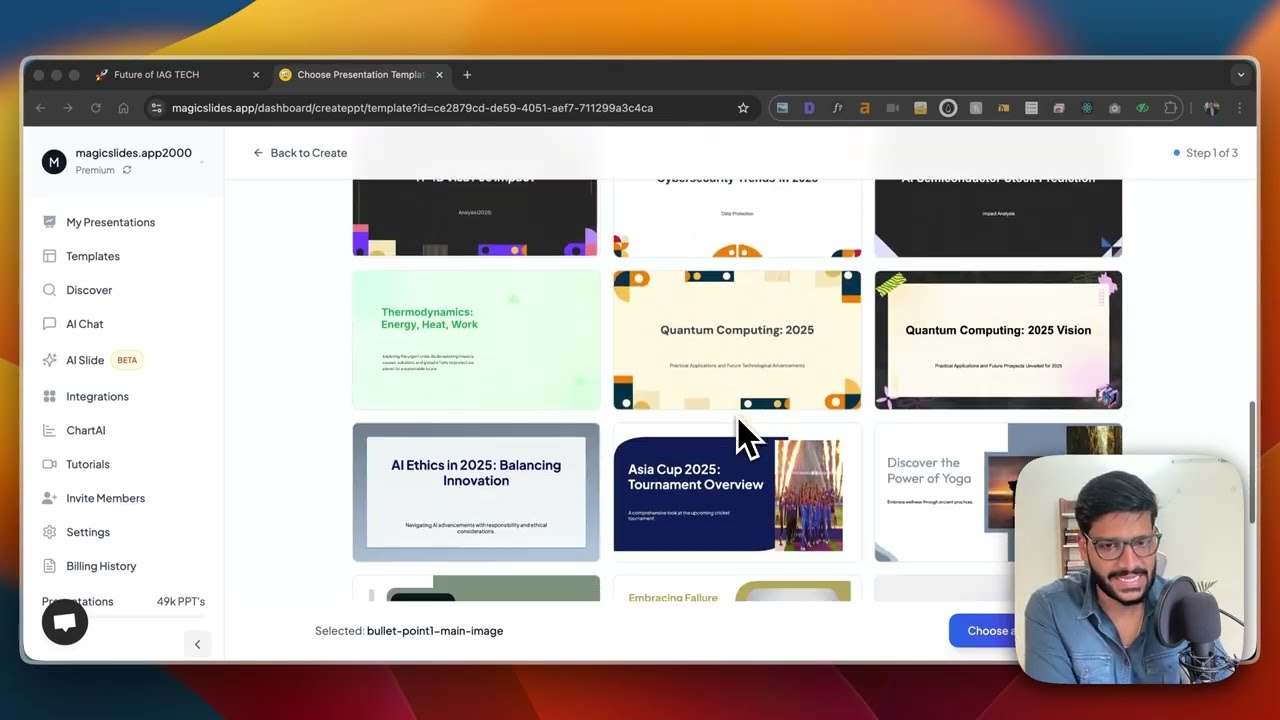This screenshot has height=720, width=1280.
Task: Bookmark this page with the star
Action: click(743, 108)
